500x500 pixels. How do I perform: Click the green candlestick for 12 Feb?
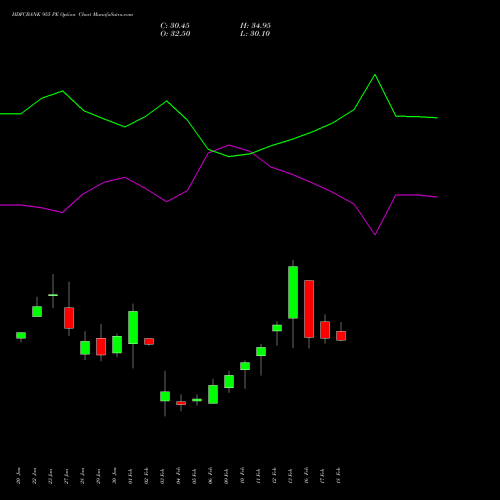tap(277, 328)
